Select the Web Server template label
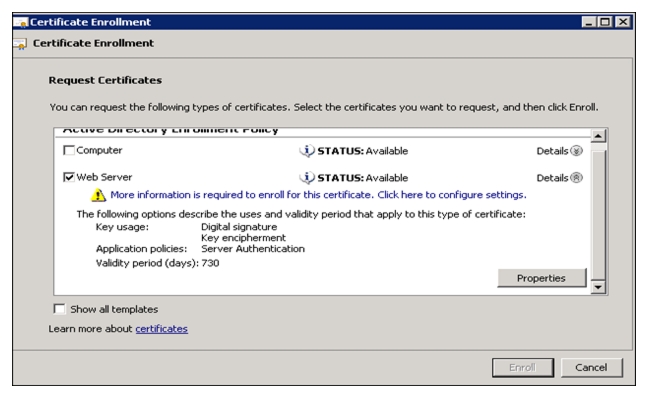 tap(104, 177)
